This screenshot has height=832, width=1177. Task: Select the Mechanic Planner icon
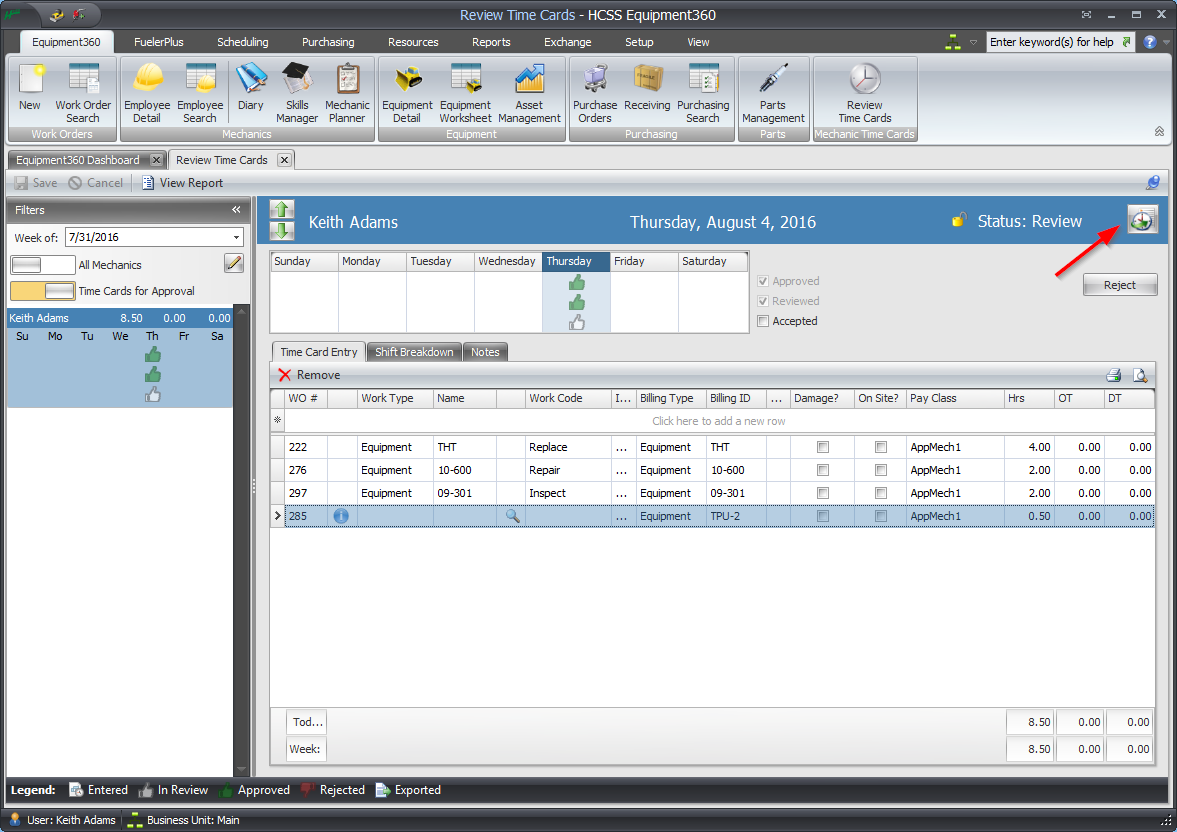(347, 93)
